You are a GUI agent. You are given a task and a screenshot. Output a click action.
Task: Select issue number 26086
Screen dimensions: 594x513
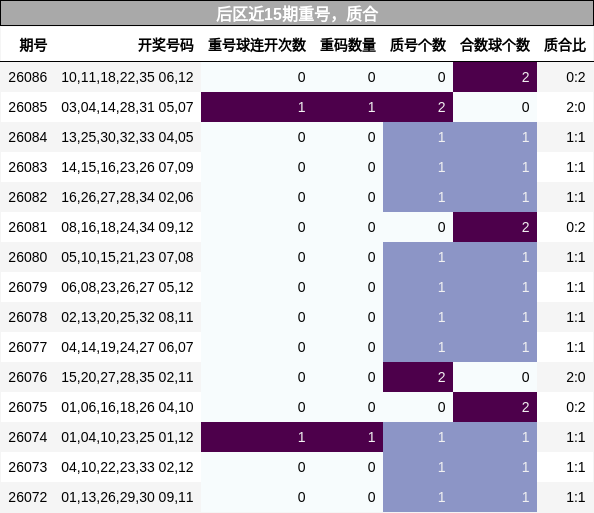coord(28,77)
